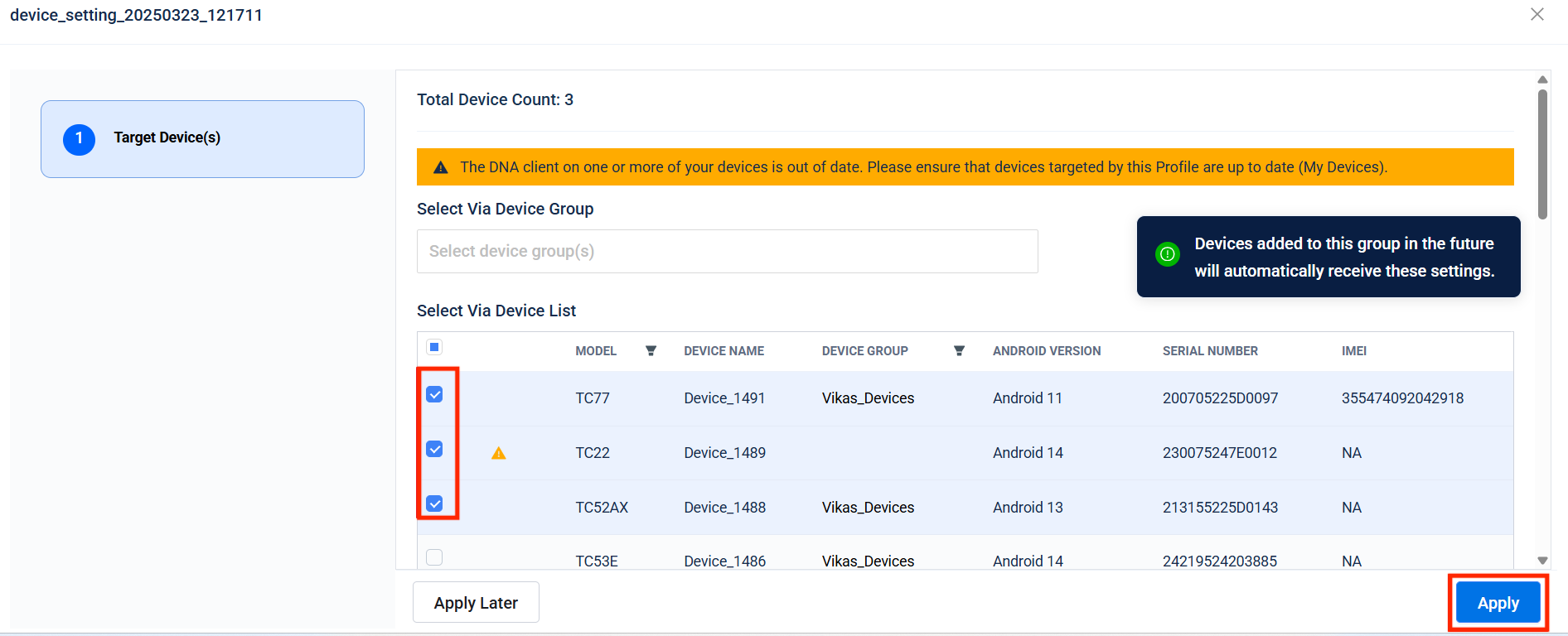Check the TC53E Device_1486 checkbox
The image size is (1568, 636).
[x=434, y=557]
